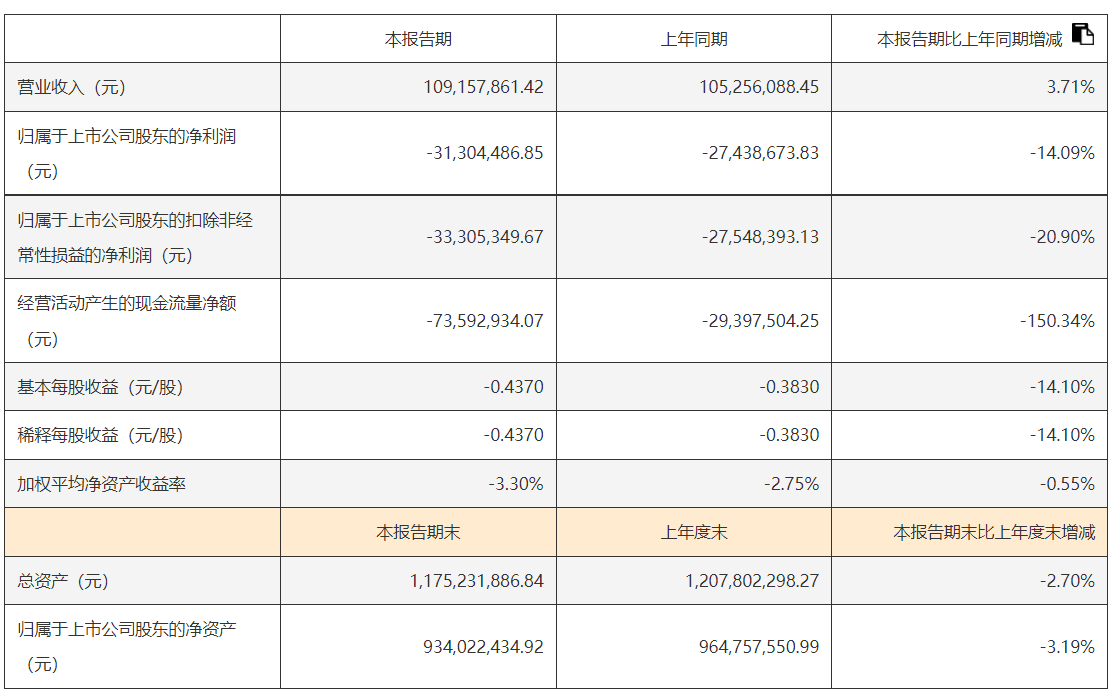Select the 上年同期 column header

(x=694, y=40)
